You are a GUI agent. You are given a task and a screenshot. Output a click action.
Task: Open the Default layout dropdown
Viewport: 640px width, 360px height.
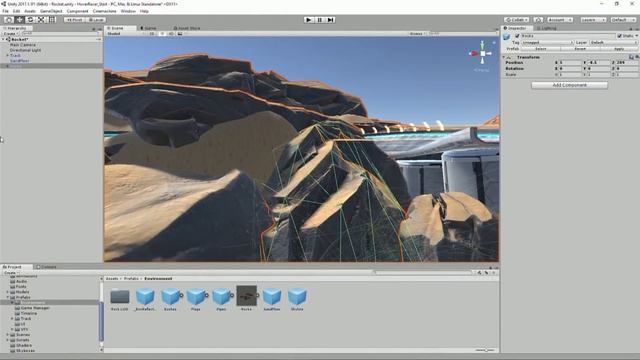click(x=623, y=20)
